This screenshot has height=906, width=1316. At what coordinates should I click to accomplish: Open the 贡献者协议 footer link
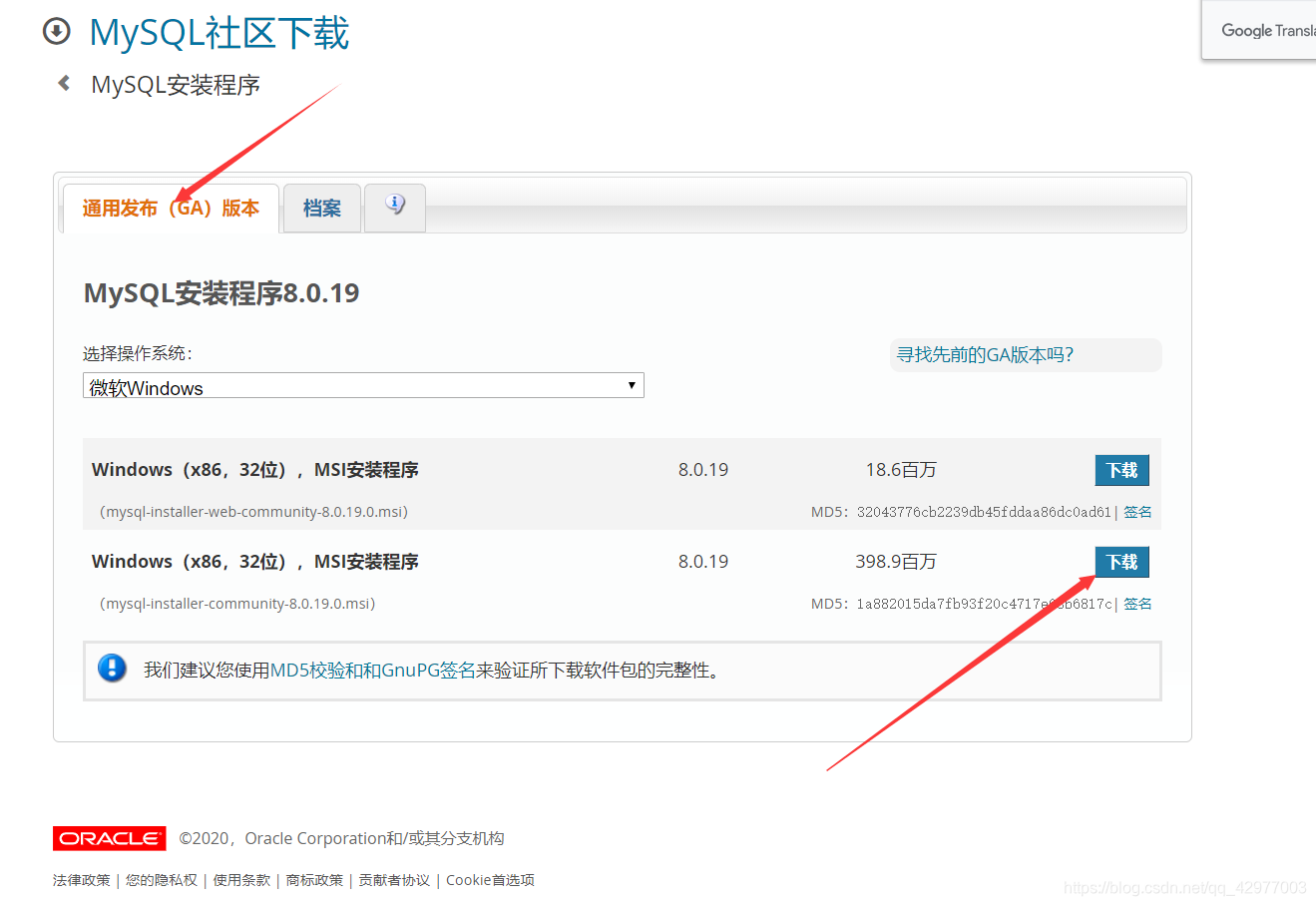tap(394, 880)
